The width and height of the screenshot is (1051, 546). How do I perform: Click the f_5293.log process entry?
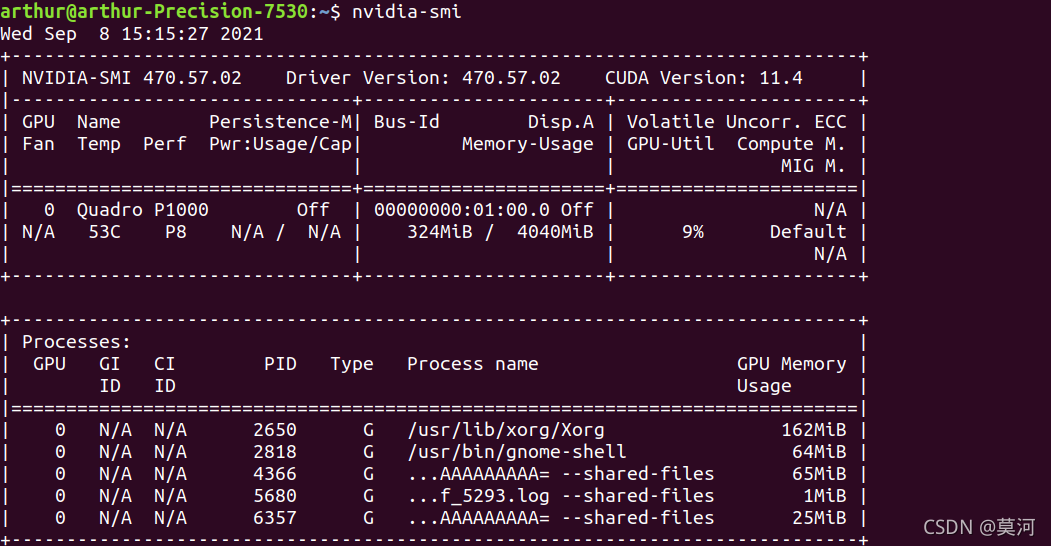point(560,496)
